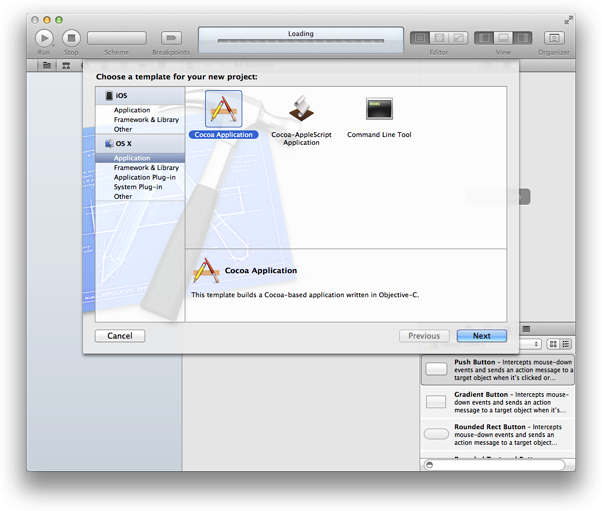Image resolution: width=602 pixels, height=511 pixels.
Task: Select the Gradient Button library item
Action: tap(498, 402)
